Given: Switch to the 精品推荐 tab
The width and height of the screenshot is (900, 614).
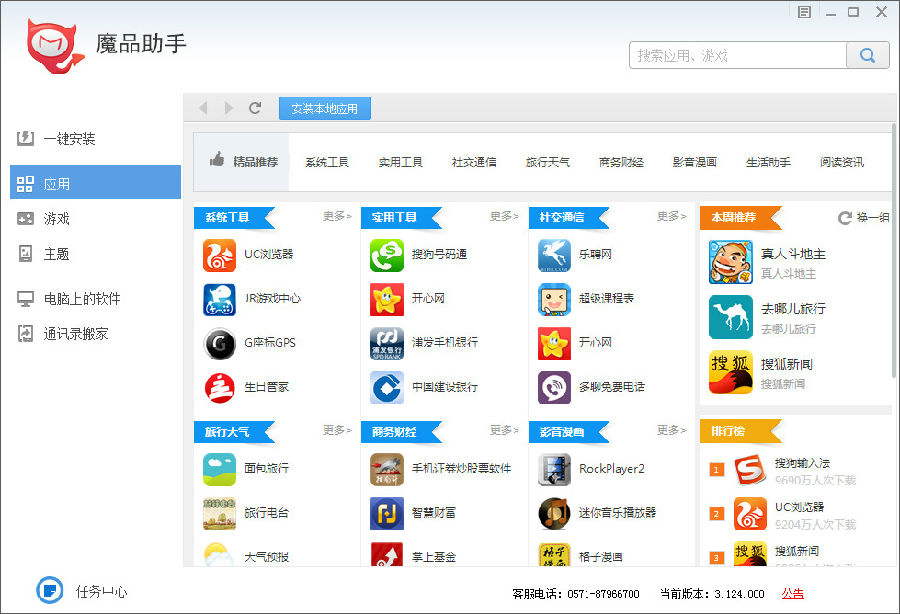Looking at the screenshot, I should (242, 162).
